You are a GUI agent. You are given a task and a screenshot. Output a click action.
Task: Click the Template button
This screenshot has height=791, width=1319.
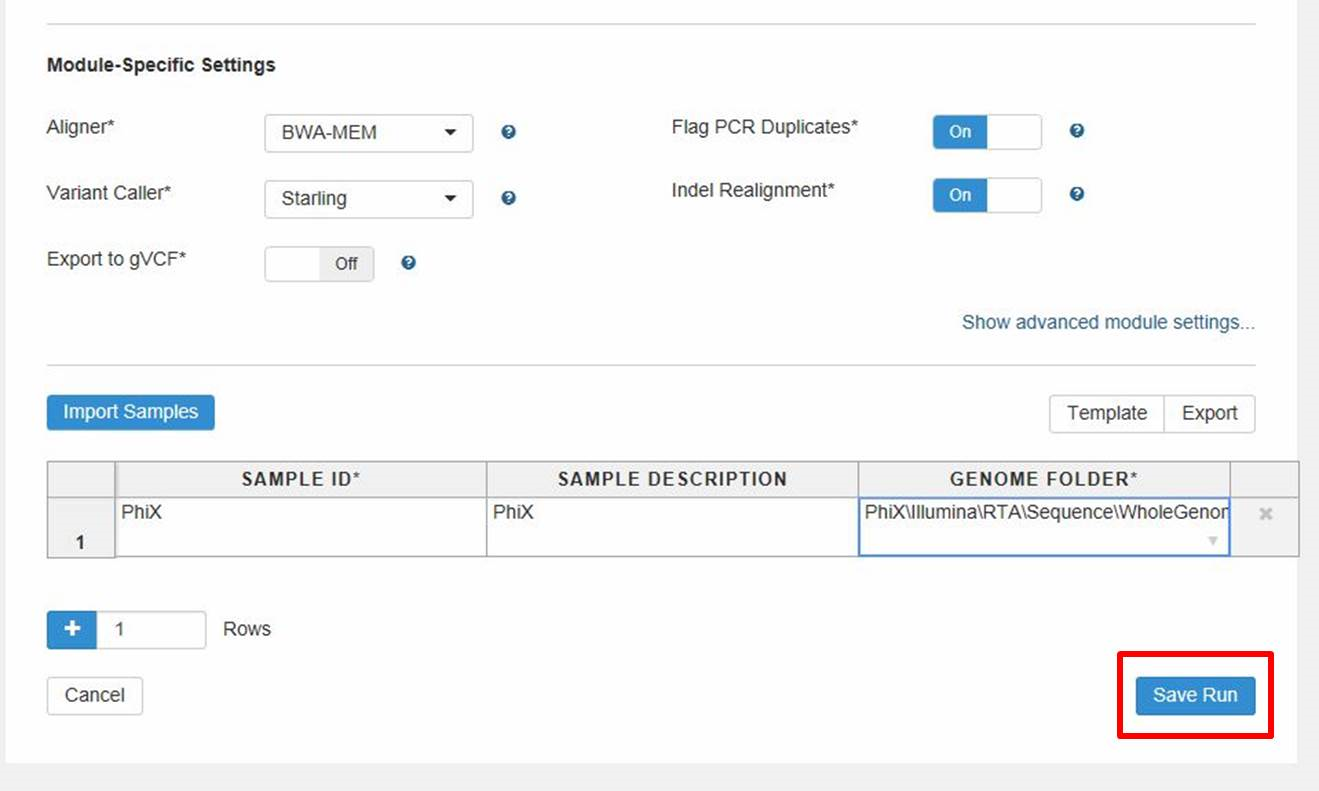click(1106, 413)
